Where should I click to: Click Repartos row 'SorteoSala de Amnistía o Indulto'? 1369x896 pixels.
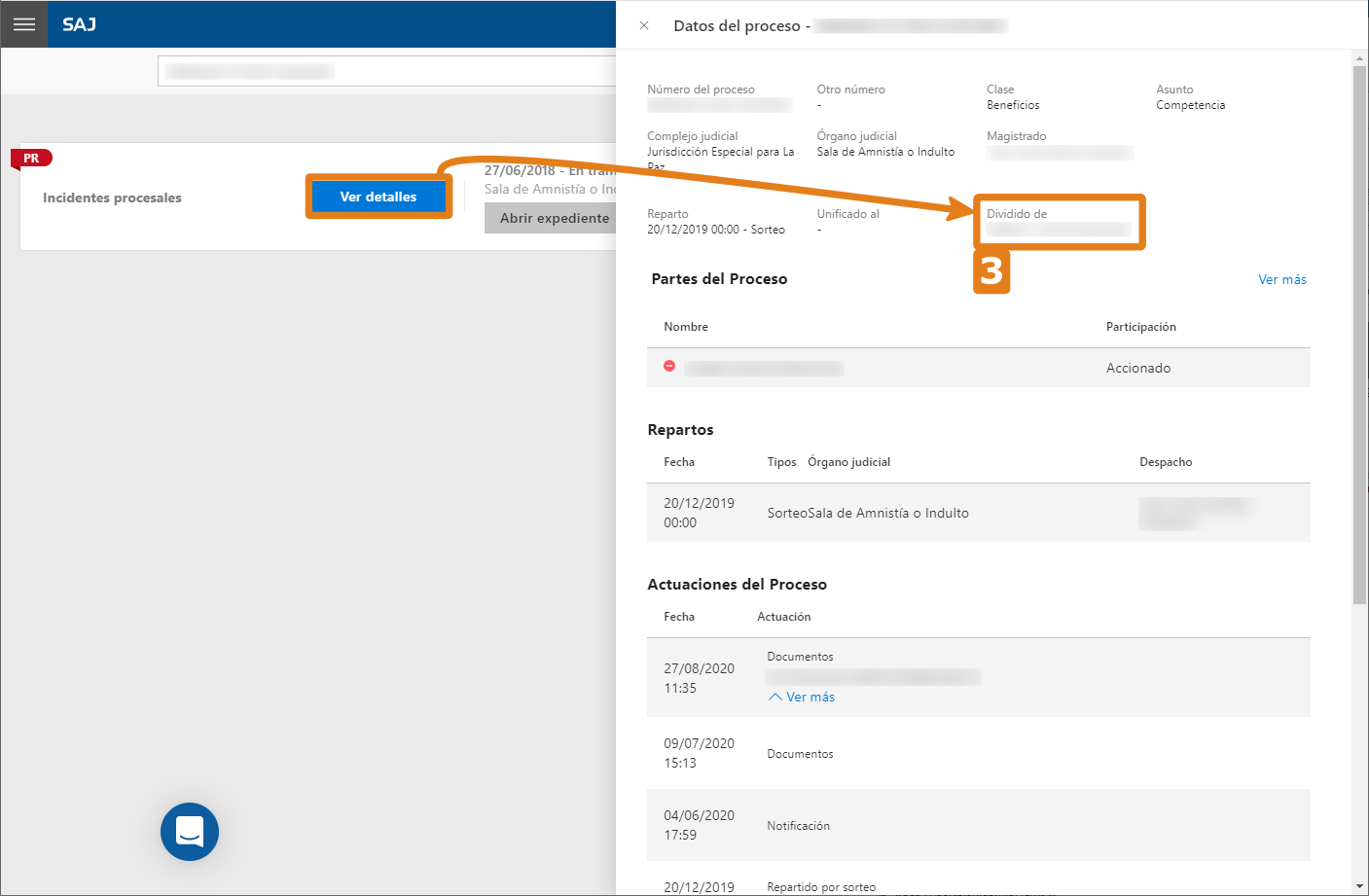click(x=868, y=513)
